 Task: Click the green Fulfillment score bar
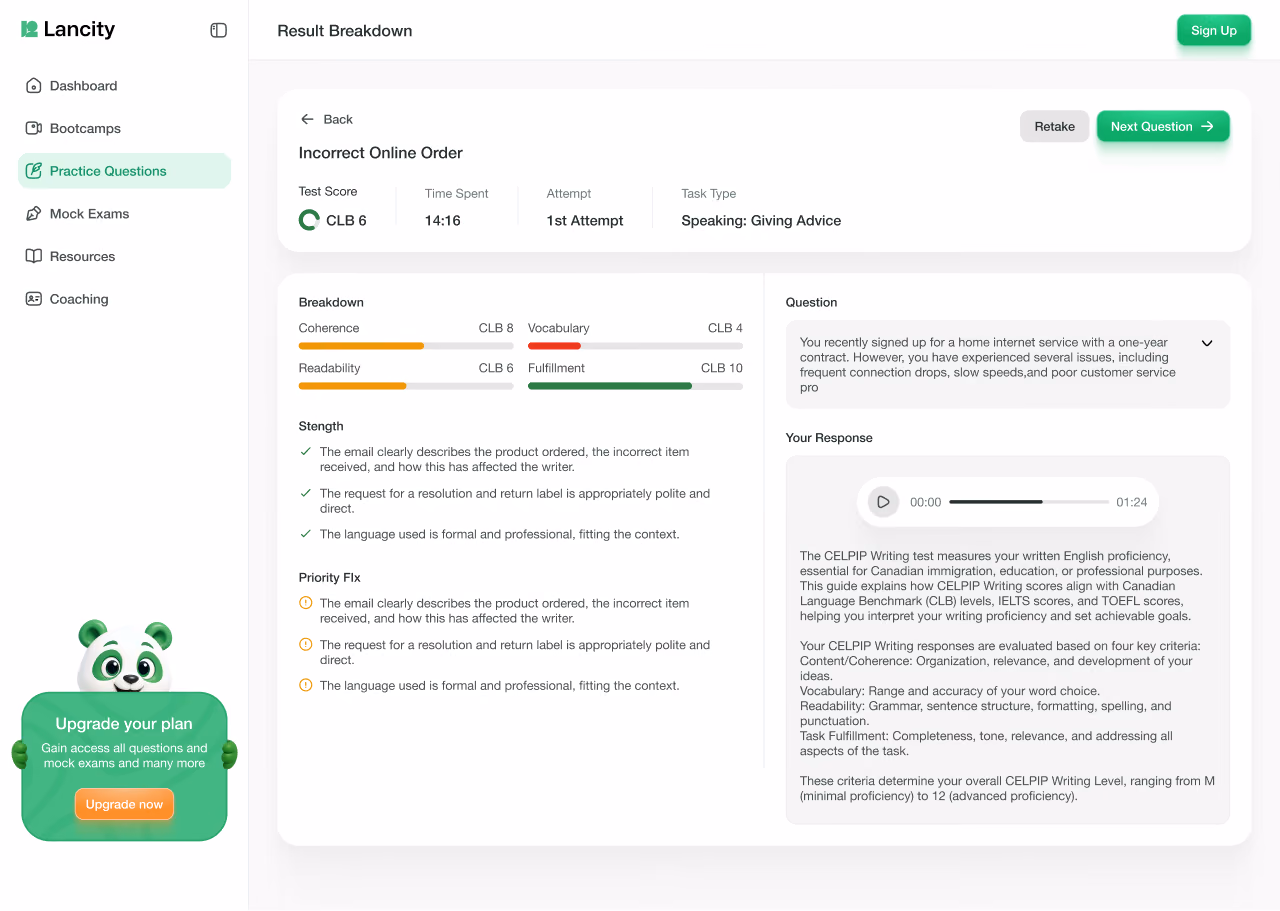click(x=610, y=386)
